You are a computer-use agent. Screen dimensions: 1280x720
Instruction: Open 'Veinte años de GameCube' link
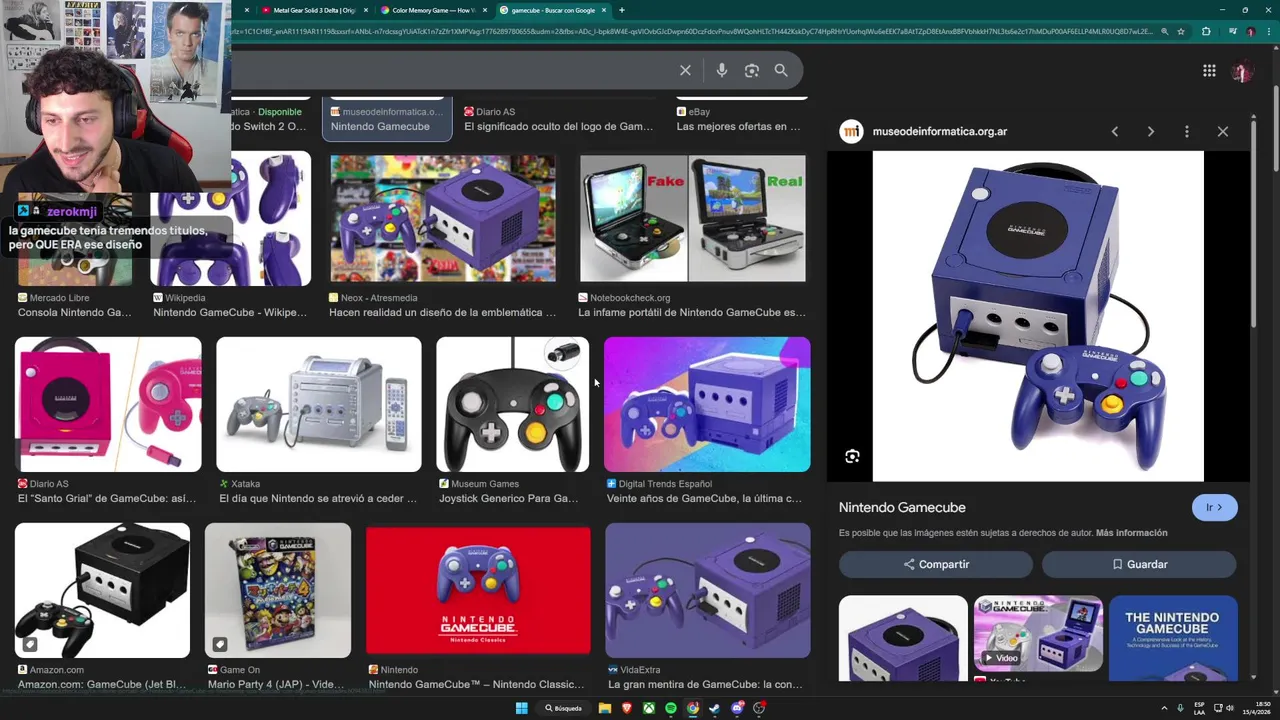coord(704,498)
